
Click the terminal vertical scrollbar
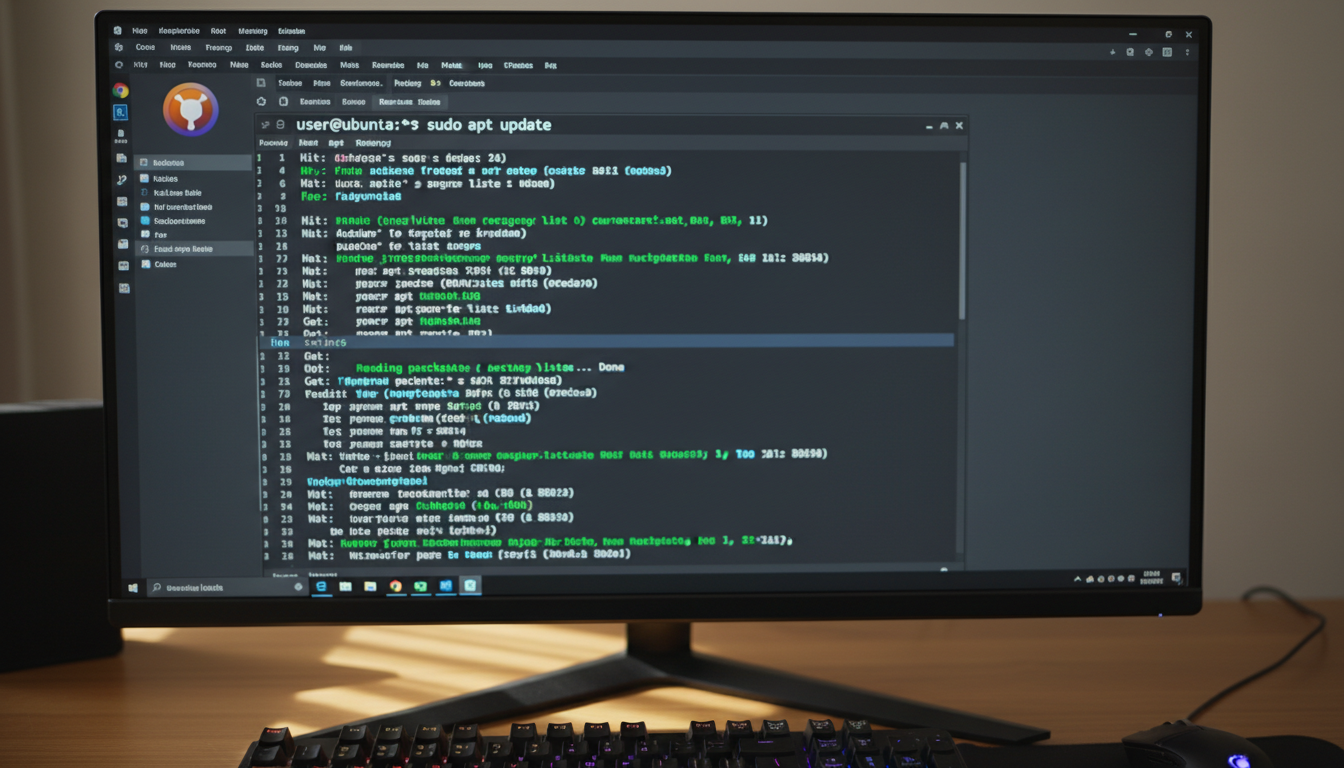[x=963, y=240]
